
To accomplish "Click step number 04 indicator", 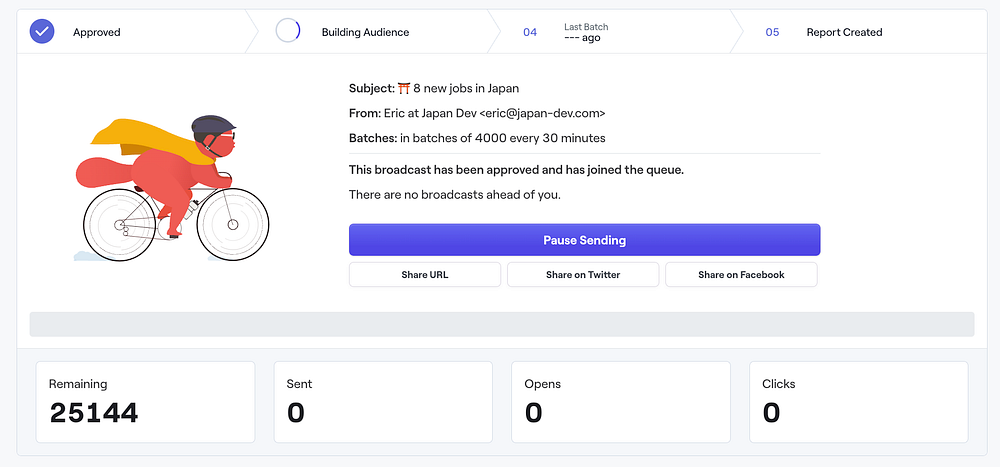I will 530,32.
